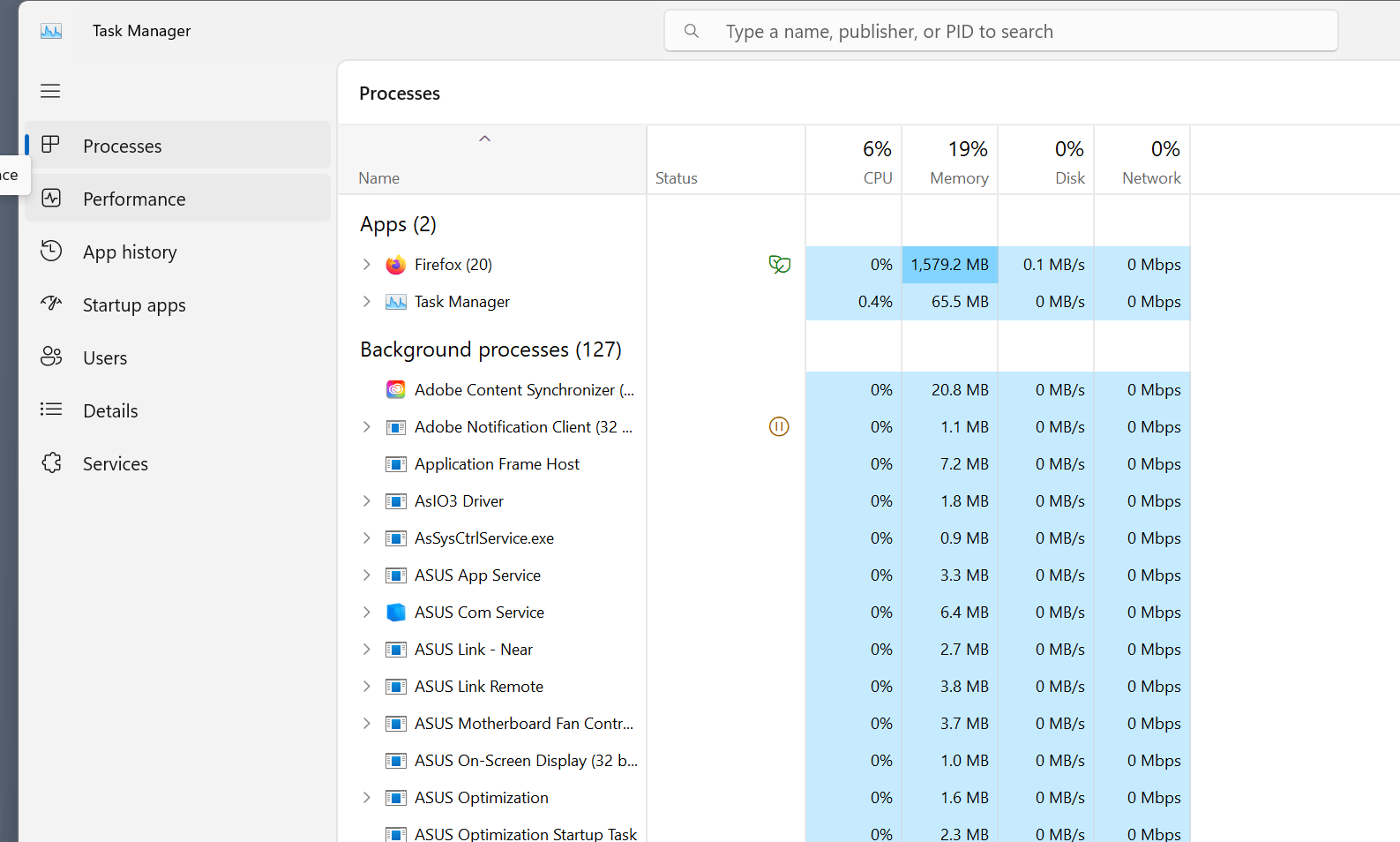Switch to the Performance page
The image size is (1400, 842).
(x=178, y=198)
